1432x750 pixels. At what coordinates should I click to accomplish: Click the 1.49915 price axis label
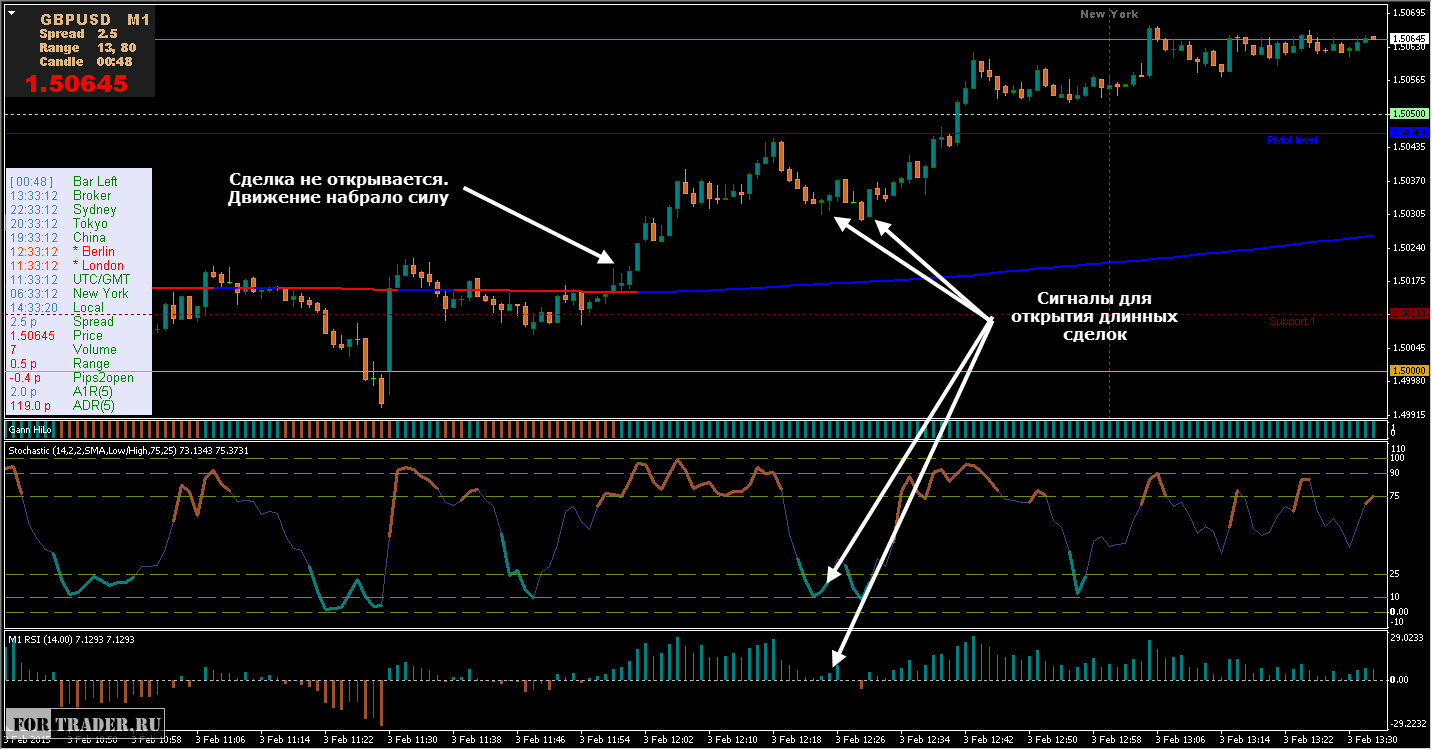1408,415
